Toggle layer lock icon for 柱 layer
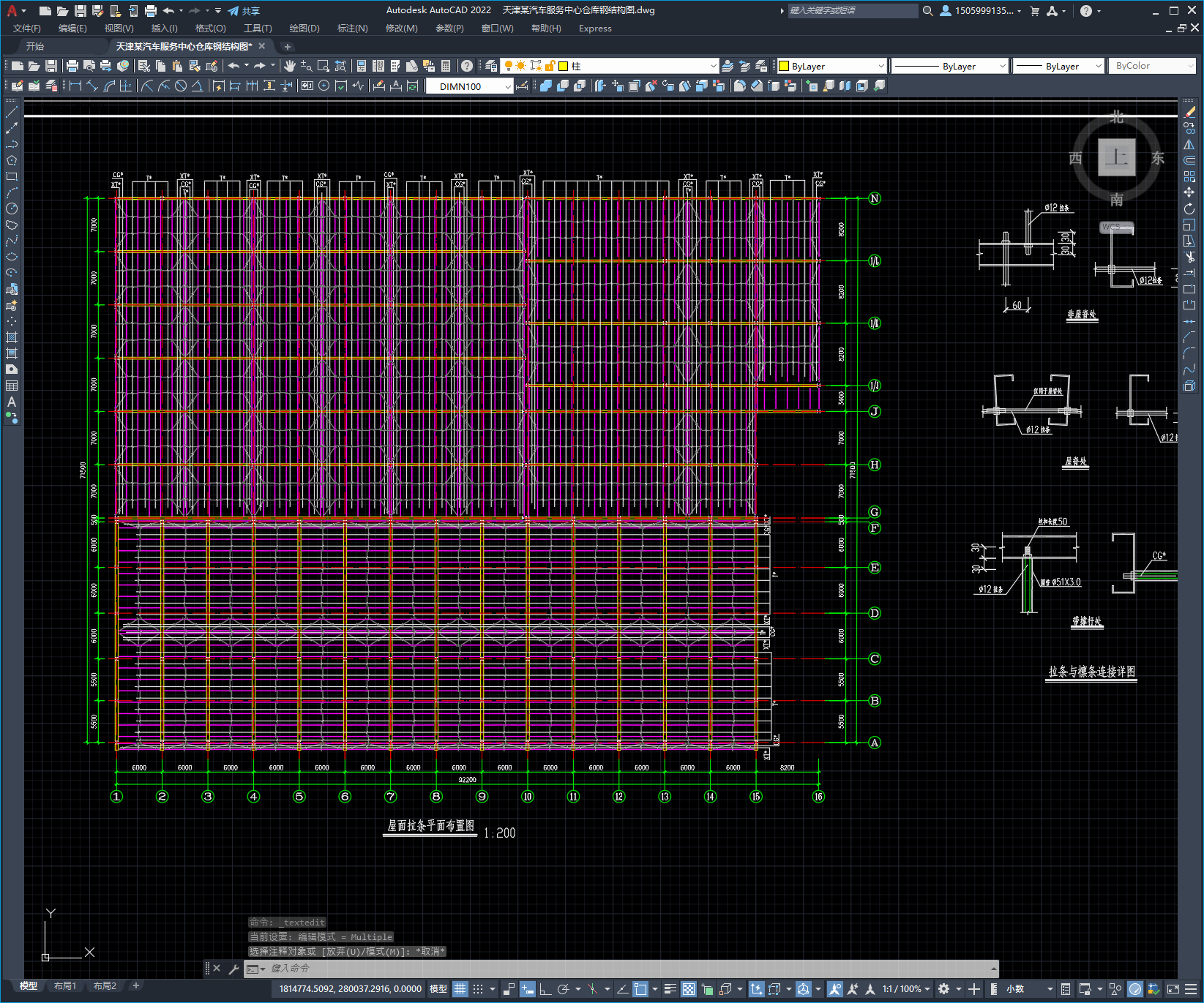Viewport: 1204px width, 1003px height. (x=550, y=66)
